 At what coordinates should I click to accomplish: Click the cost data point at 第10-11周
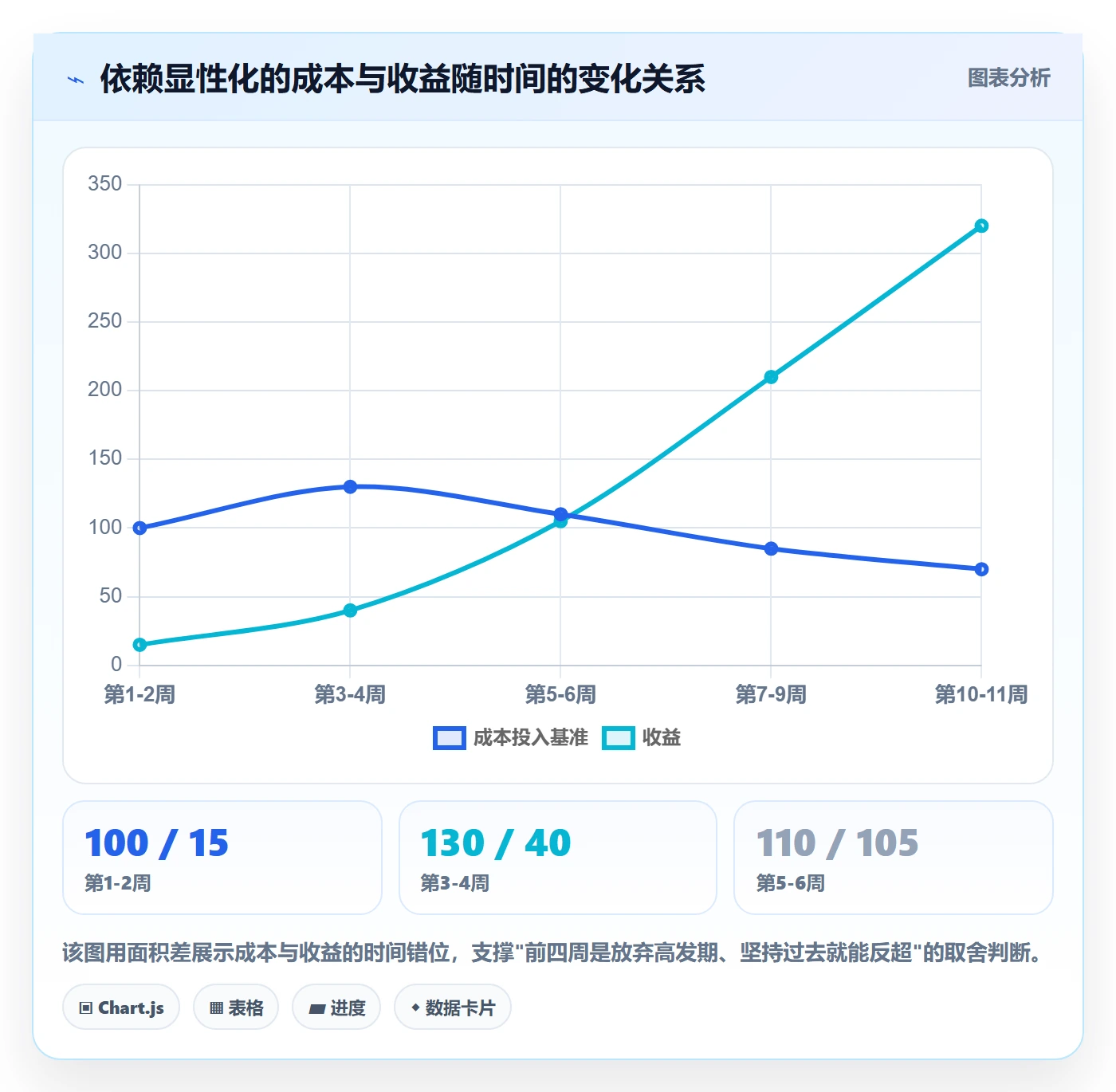[981, 569]
